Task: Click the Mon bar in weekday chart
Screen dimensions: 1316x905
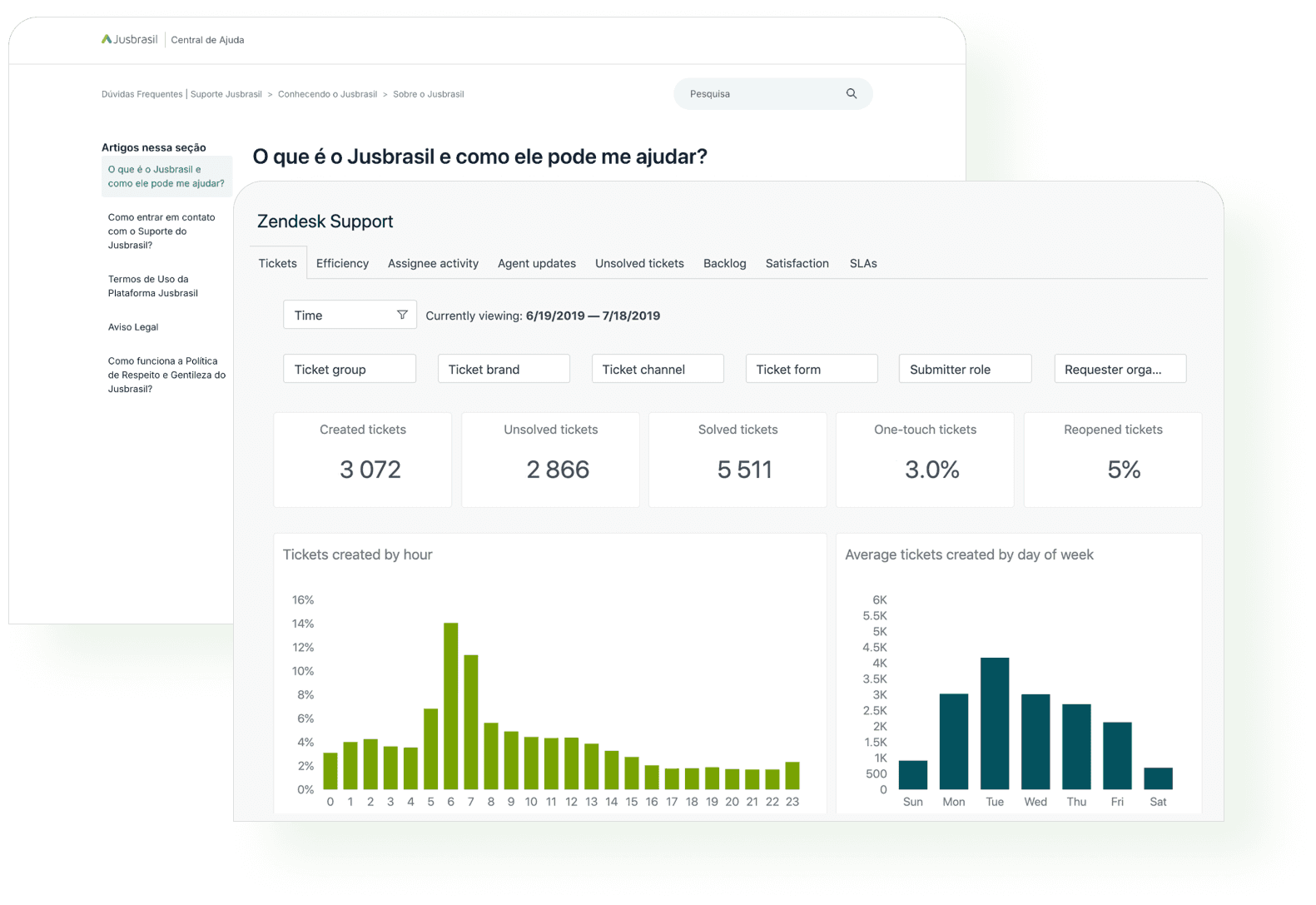Action: point(954,742)
